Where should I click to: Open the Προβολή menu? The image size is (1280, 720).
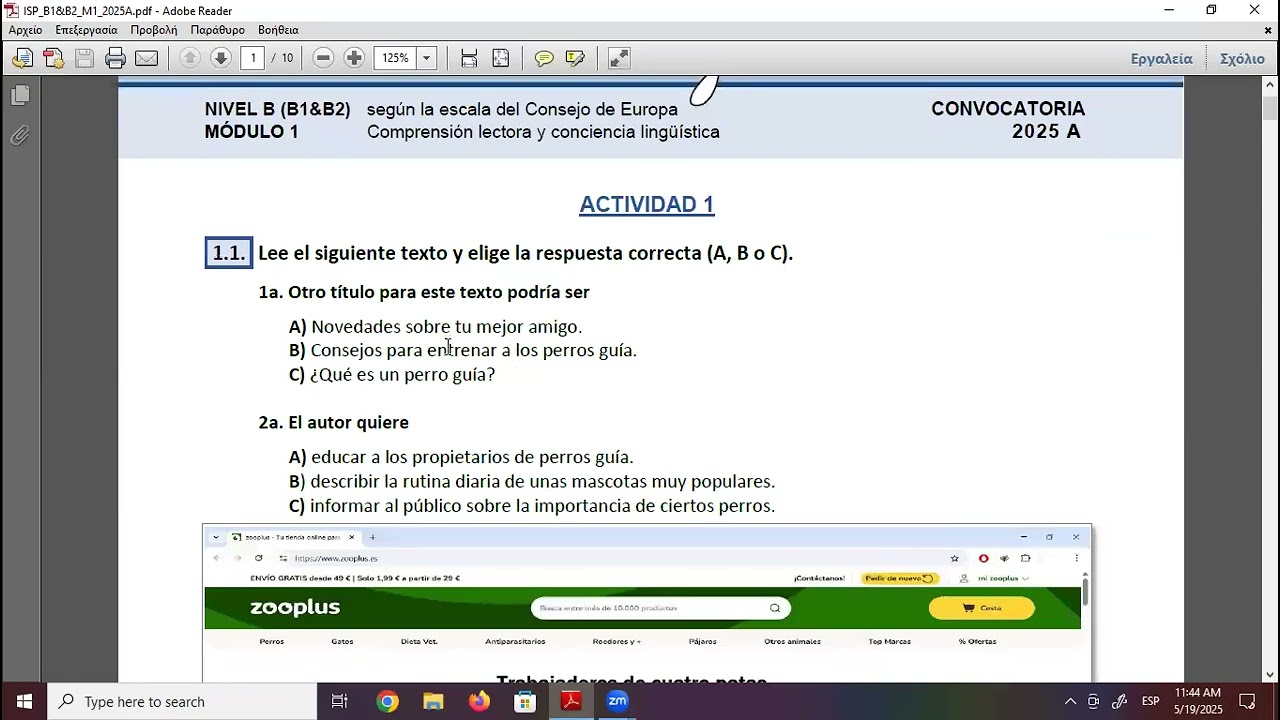point(153,30)
